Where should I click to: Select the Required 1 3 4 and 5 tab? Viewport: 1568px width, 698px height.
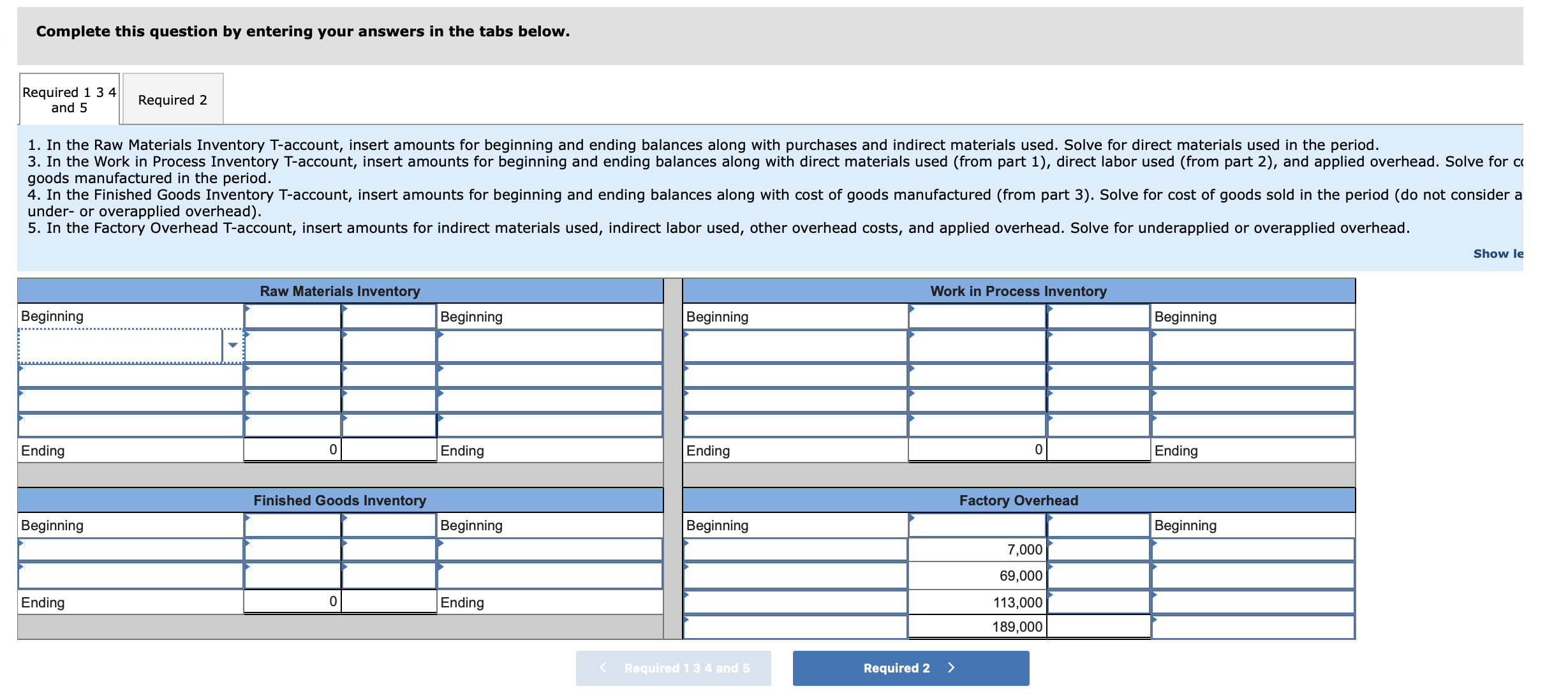(69, 100)
